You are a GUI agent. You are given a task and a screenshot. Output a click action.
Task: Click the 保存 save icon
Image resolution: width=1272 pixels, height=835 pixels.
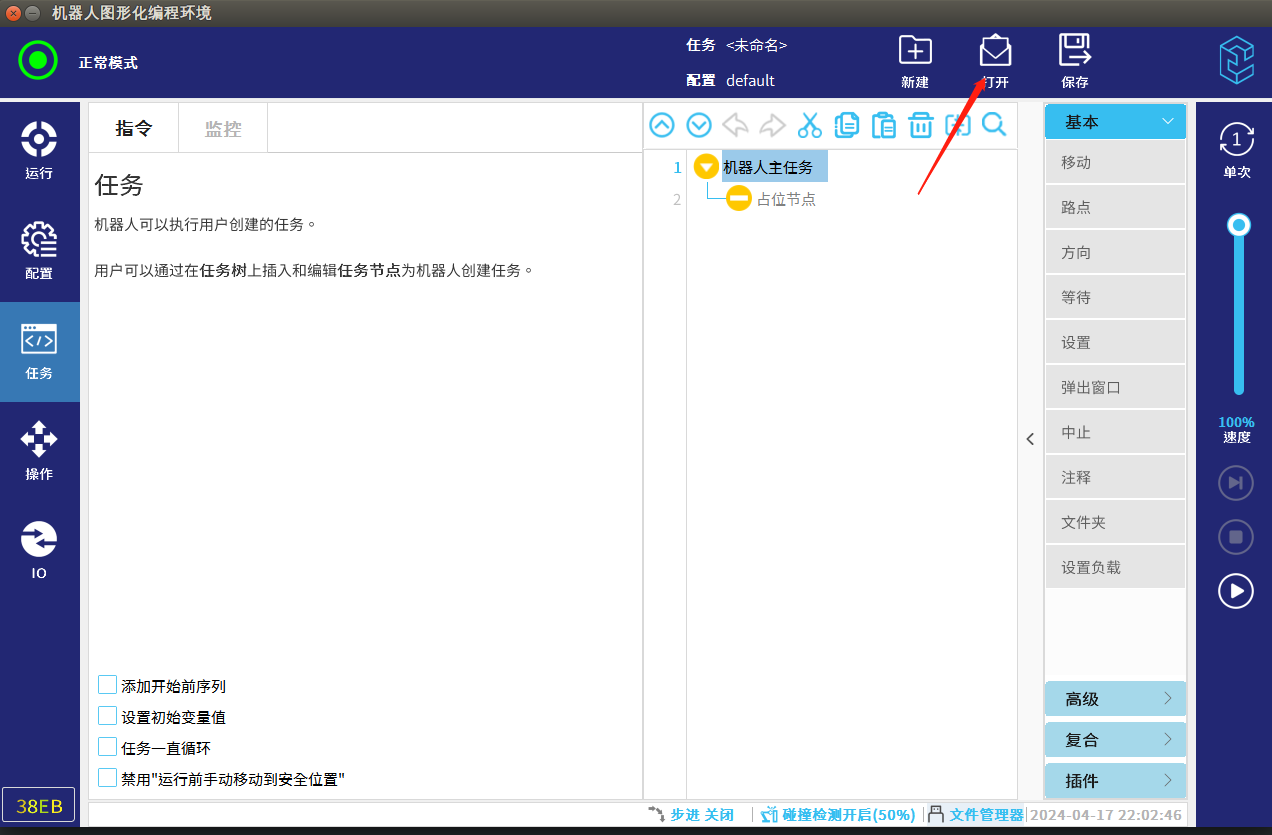point(1075,60)
